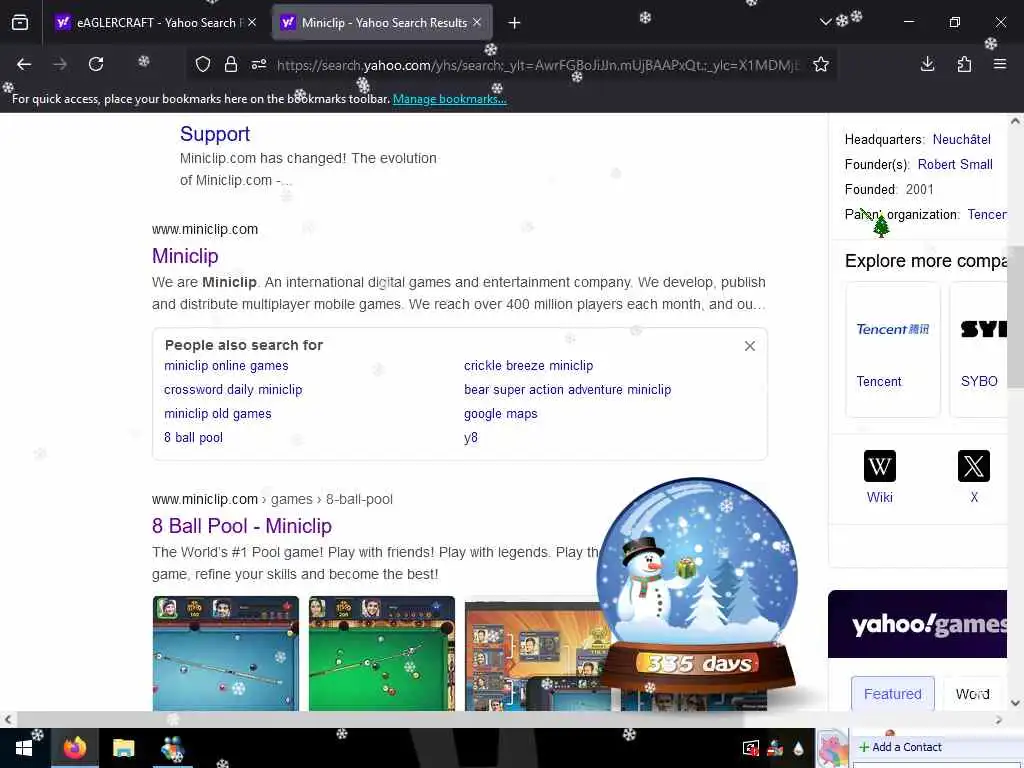This screenshot has height=768, width=1024.
Task: Search for crickle breeze miniclip
Action: 528,366
